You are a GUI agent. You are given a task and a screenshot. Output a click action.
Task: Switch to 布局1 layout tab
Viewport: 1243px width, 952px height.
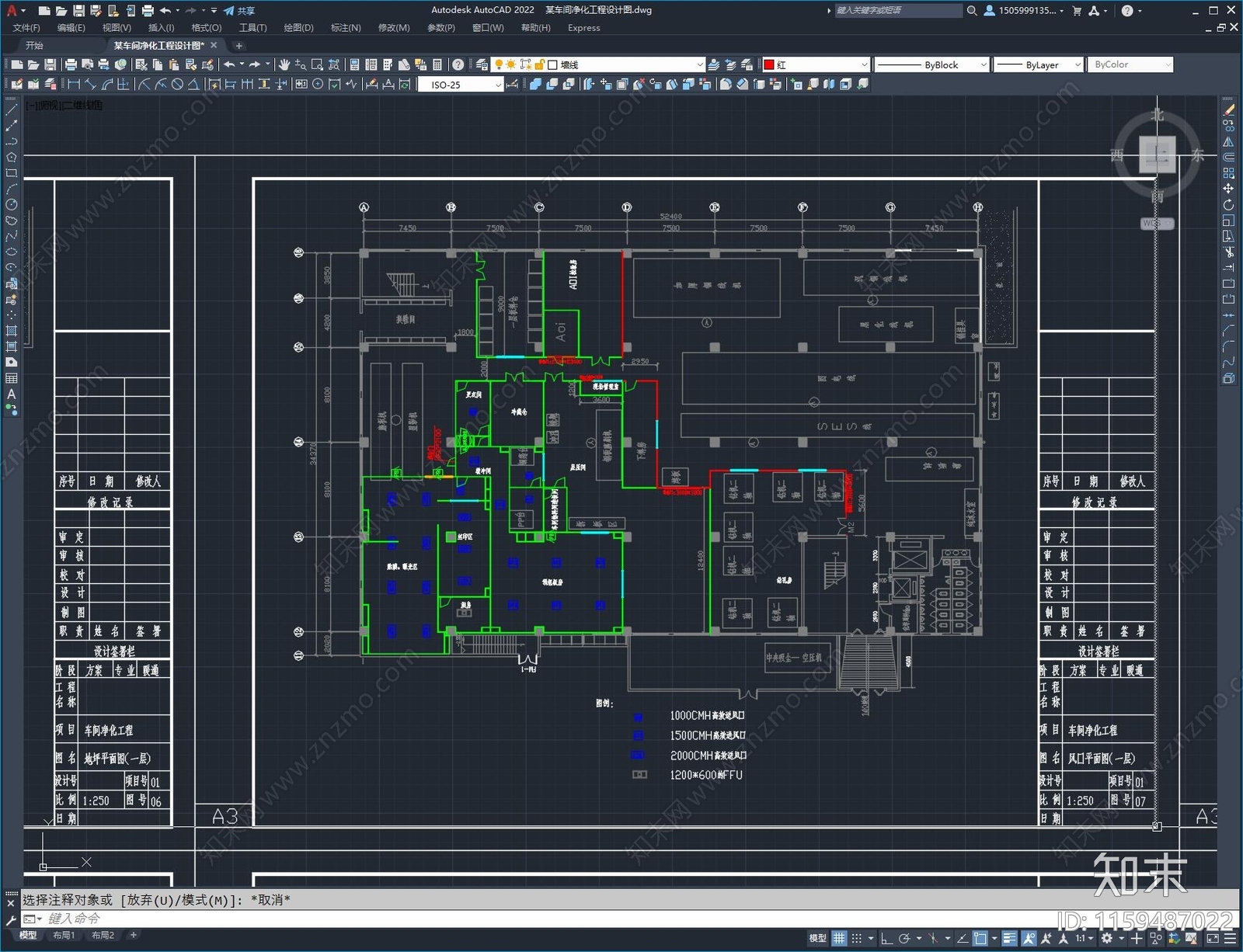(x=64, y=935)
